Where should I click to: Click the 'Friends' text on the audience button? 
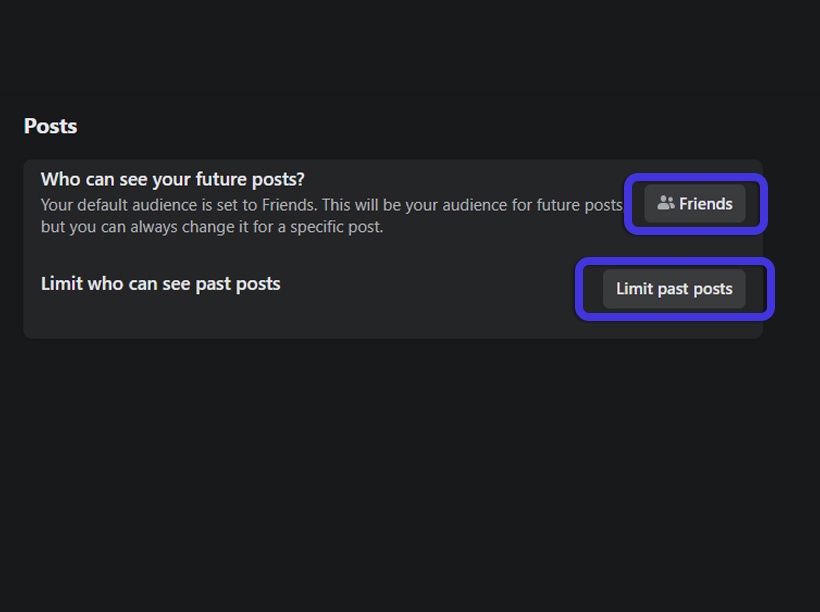pyautogui.click(x=706, y=204)
